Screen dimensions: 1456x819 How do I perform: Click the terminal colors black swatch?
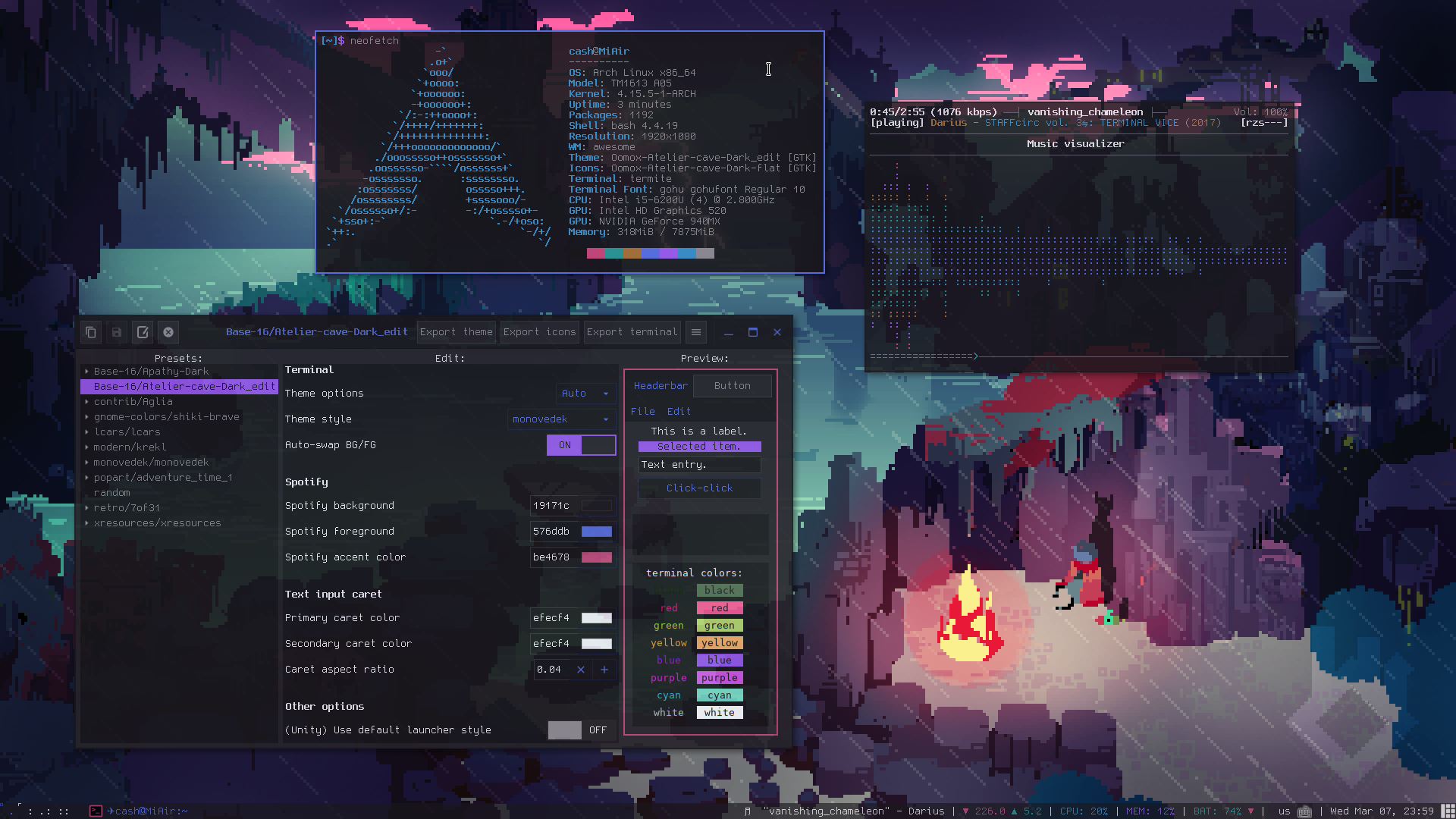coord(720,590)
